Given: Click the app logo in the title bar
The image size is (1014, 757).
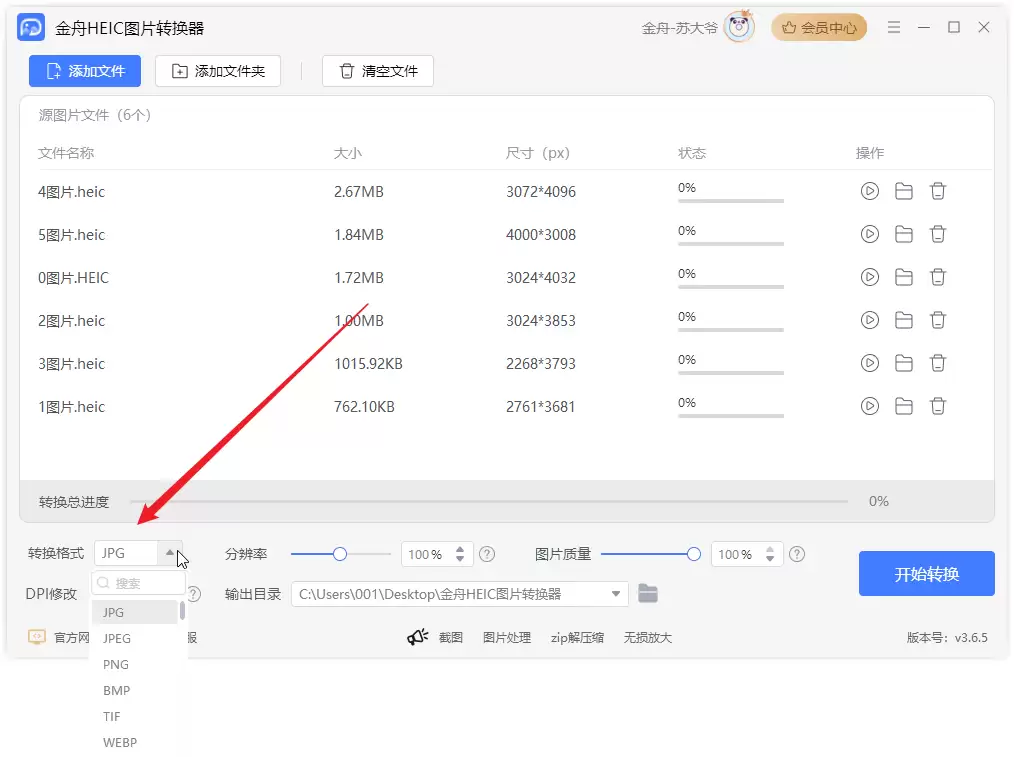Looking at the screenshot, I should point(31,28).
